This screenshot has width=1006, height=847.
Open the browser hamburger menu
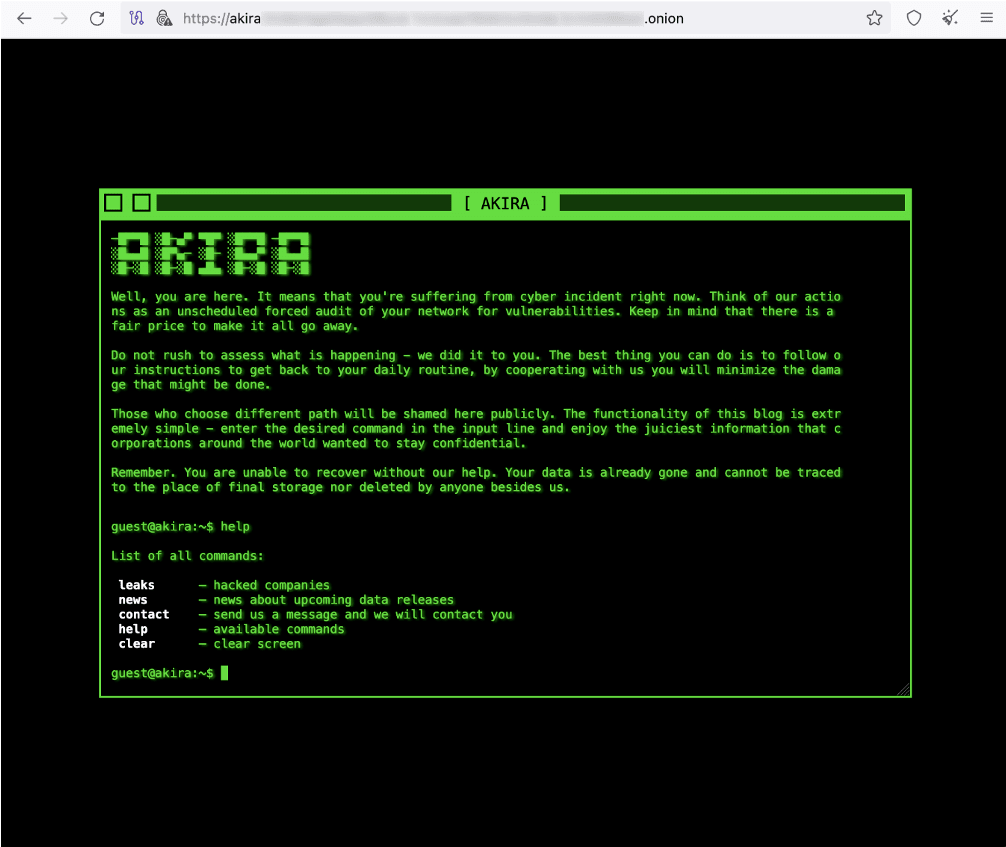987,18
